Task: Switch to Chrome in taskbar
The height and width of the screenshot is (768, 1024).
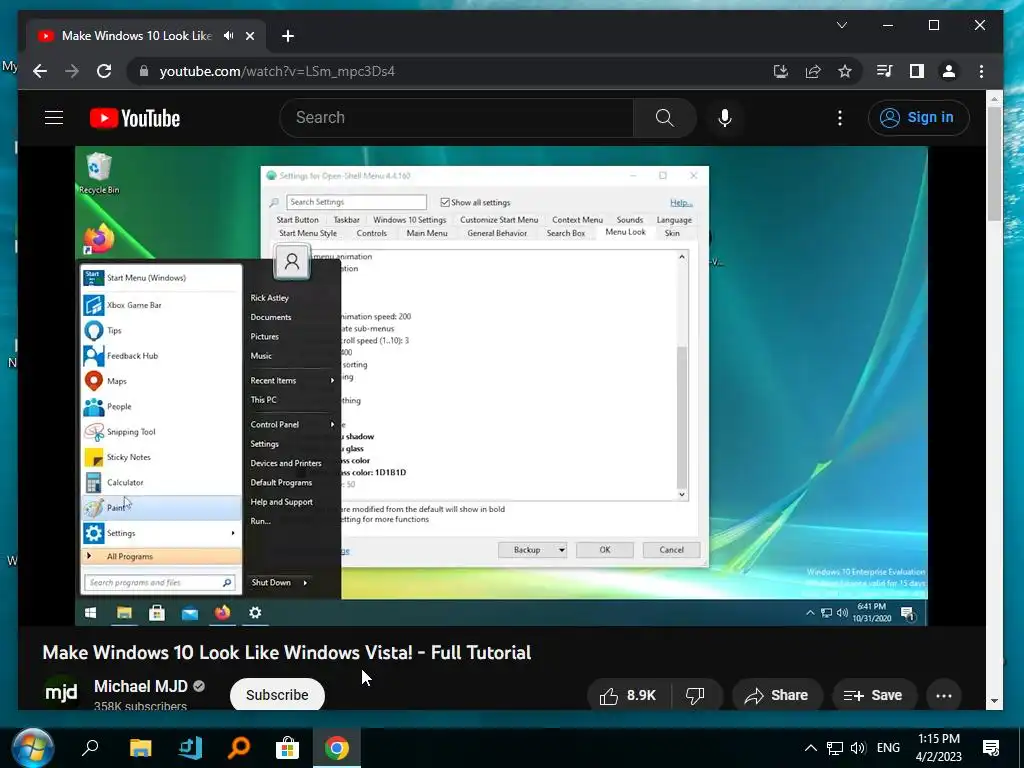Action: pos(337,748)
